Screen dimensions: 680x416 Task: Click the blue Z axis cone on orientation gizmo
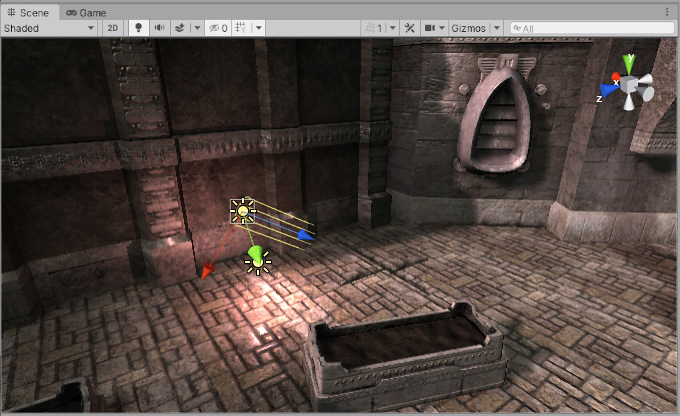[610, 90]
